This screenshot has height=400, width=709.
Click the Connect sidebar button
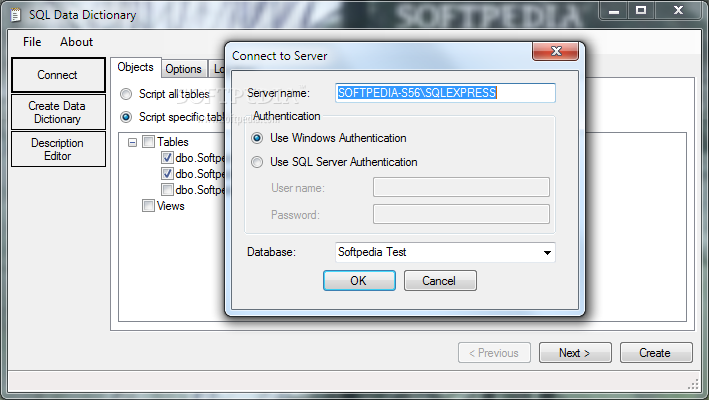pos(58,75)
